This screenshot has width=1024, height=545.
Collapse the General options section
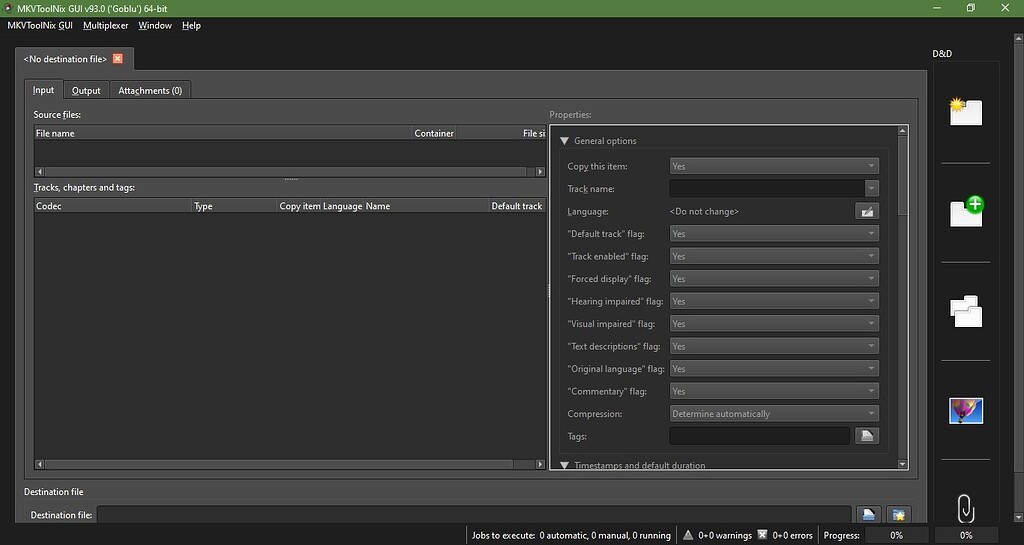coord(564,141)
